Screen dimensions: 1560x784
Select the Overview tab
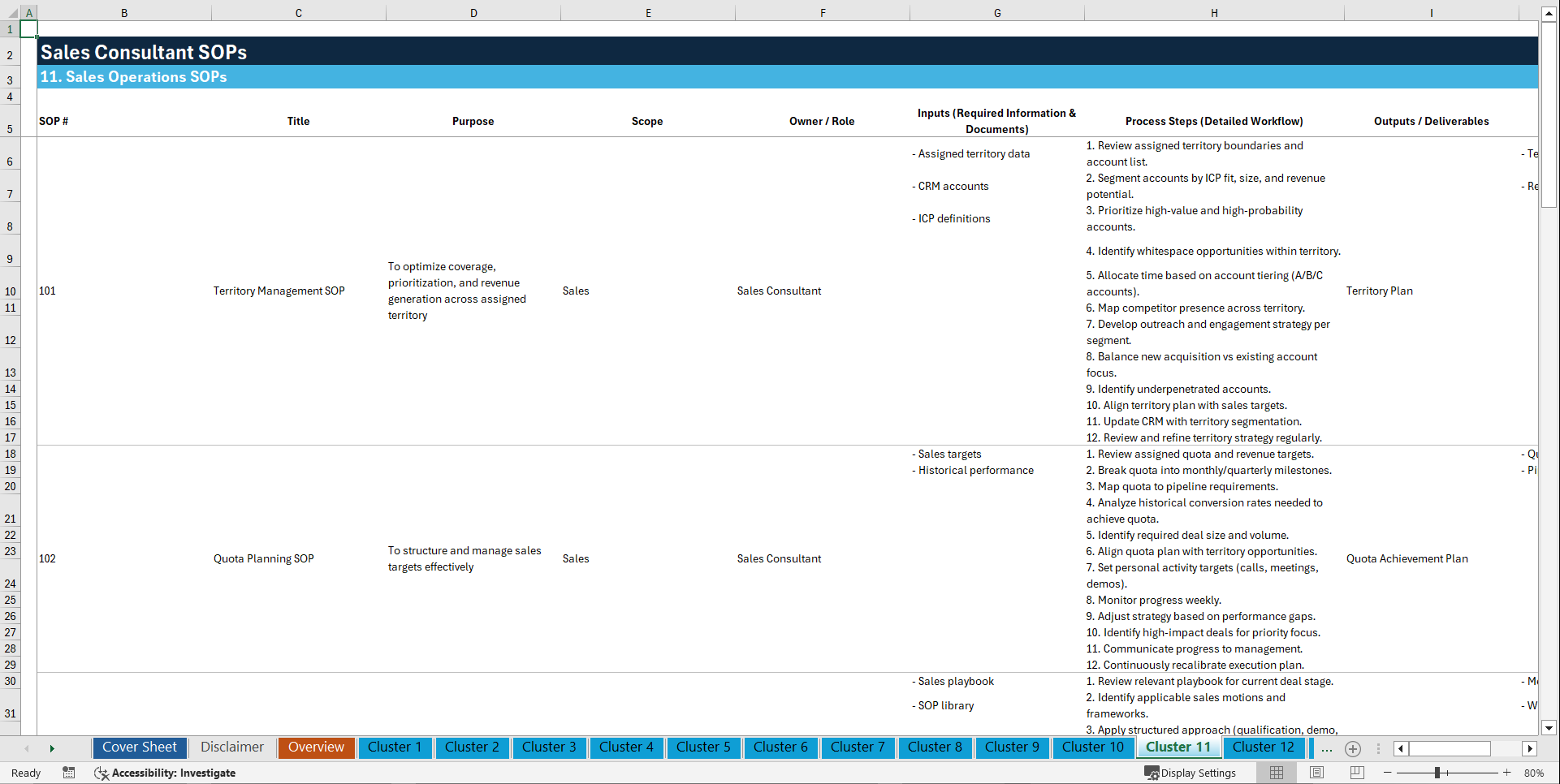click(316, 747)
